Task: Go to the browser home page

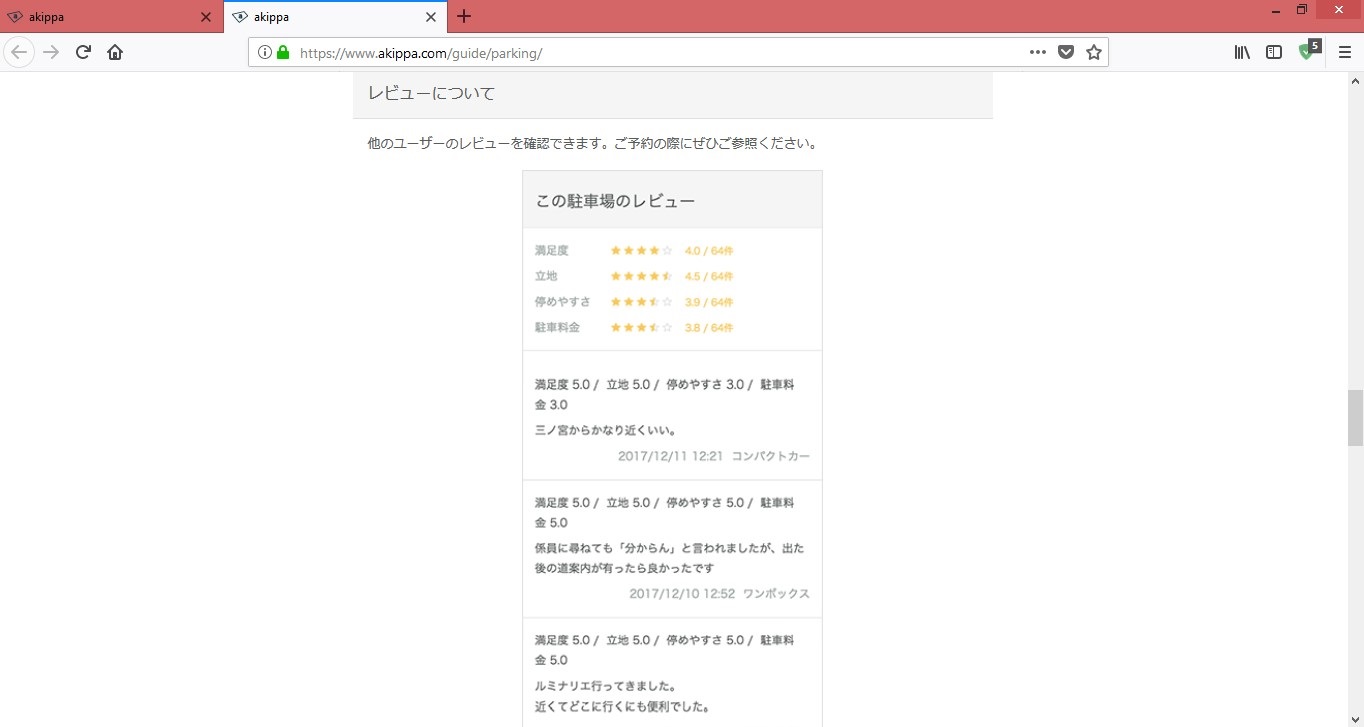Action: coord(115,52)
